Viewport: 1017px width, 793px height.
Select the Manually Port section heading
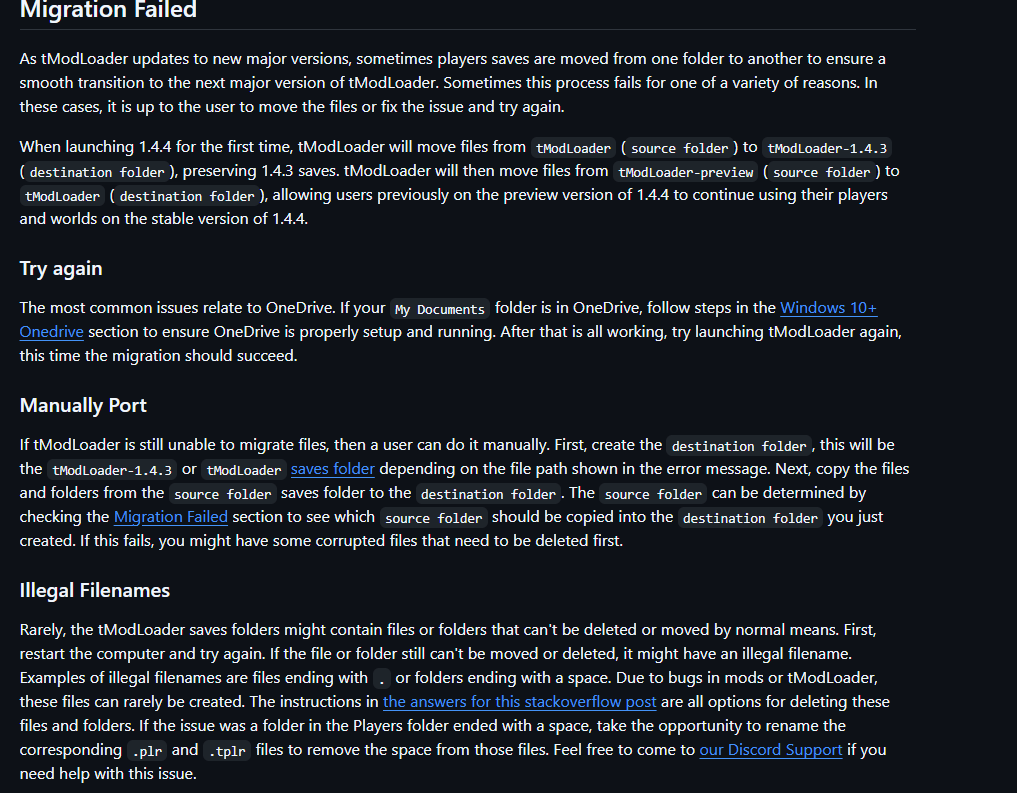(x=83, y=405)
